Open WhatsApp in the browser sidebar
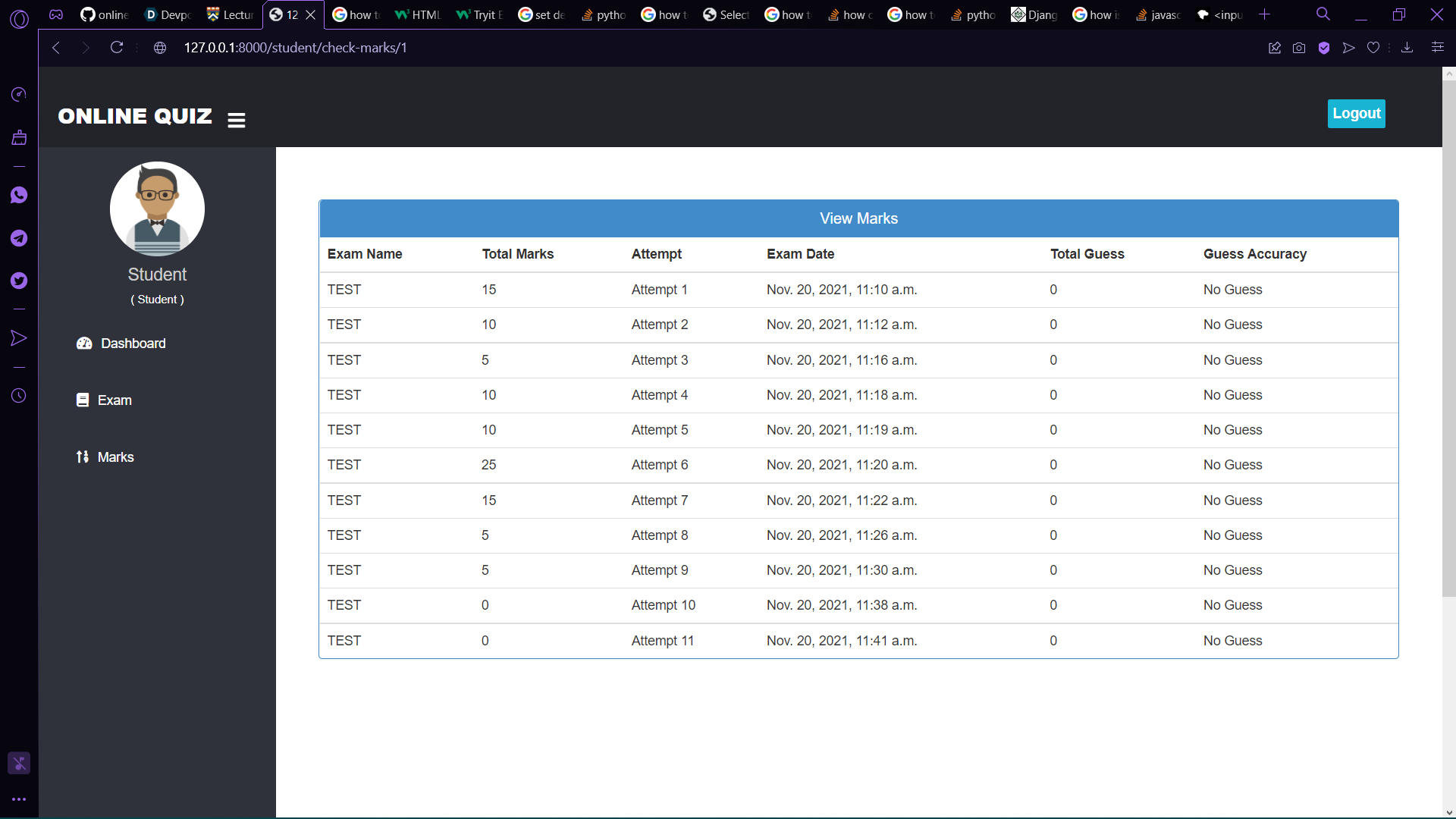Viewport: 1456px width, 819px height. (19, 196)
